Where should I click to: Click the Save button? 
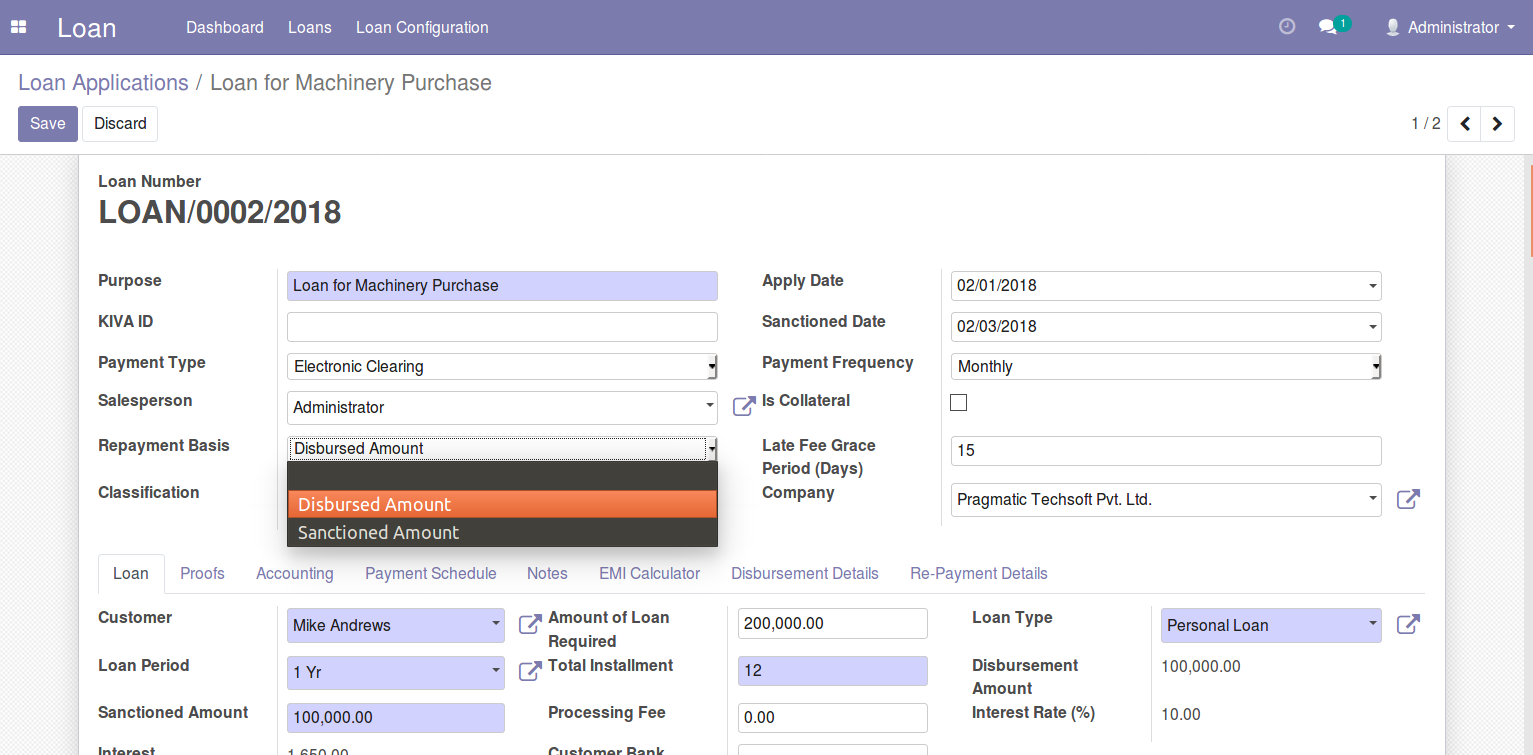pos(48,124)
